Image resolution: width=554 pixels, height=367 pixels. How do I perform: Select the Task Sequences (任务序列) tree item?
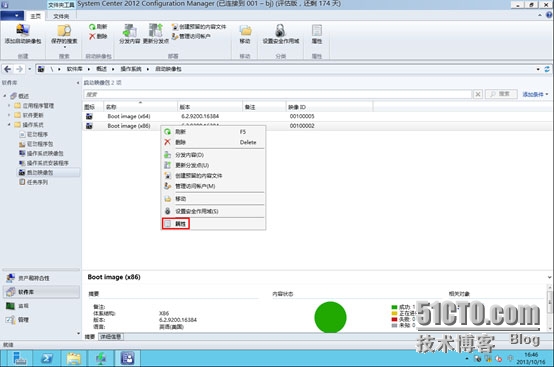click(x=34, y=182)
